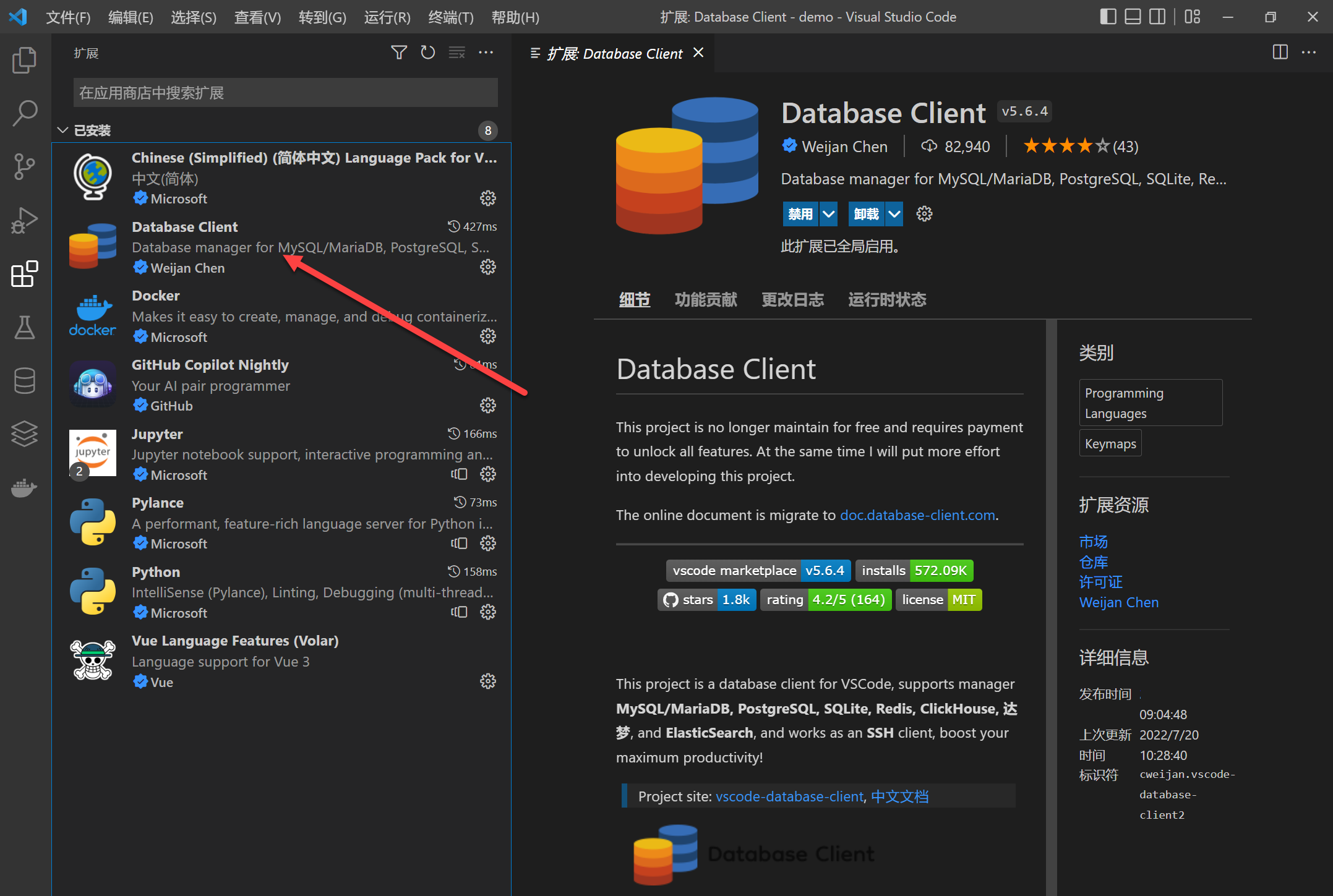Open the doc.database-client.com link
This screenshot has width=1333, height=896.
(917, 515)
